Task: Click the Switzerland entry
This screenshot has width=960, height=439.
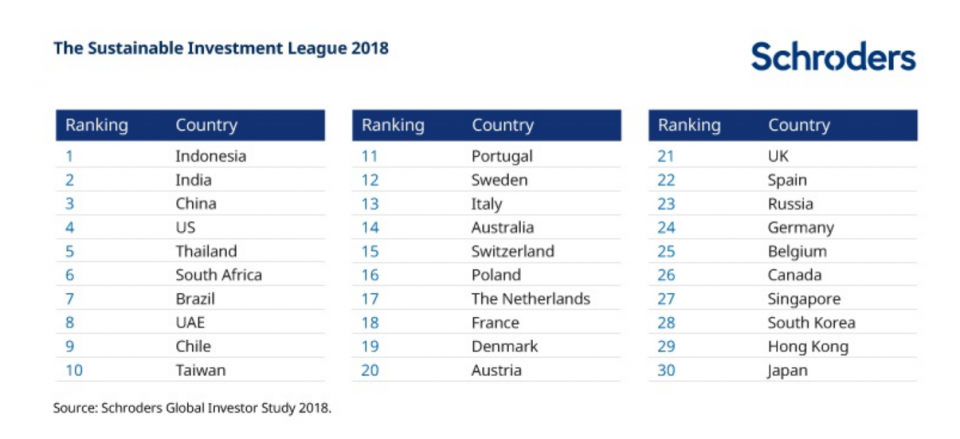Action: click(x=512, y=251)
